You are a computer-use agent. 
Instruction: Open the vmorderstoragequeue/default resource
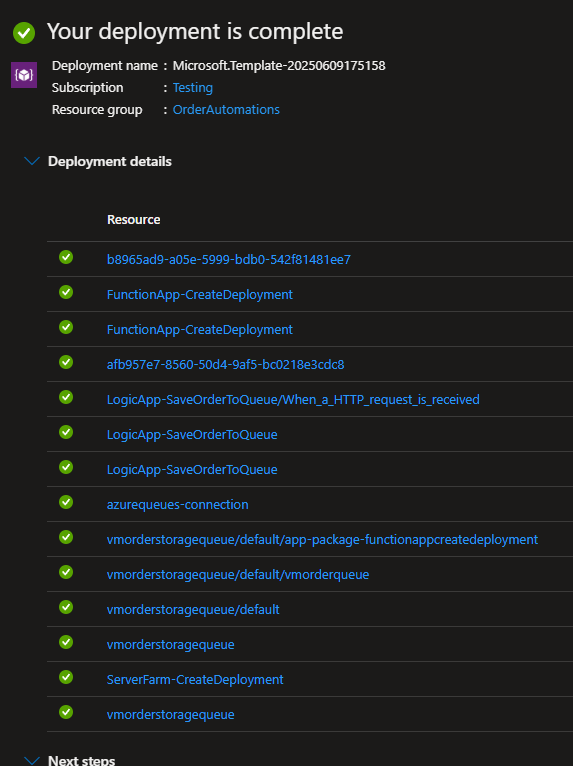coord(193,610)
